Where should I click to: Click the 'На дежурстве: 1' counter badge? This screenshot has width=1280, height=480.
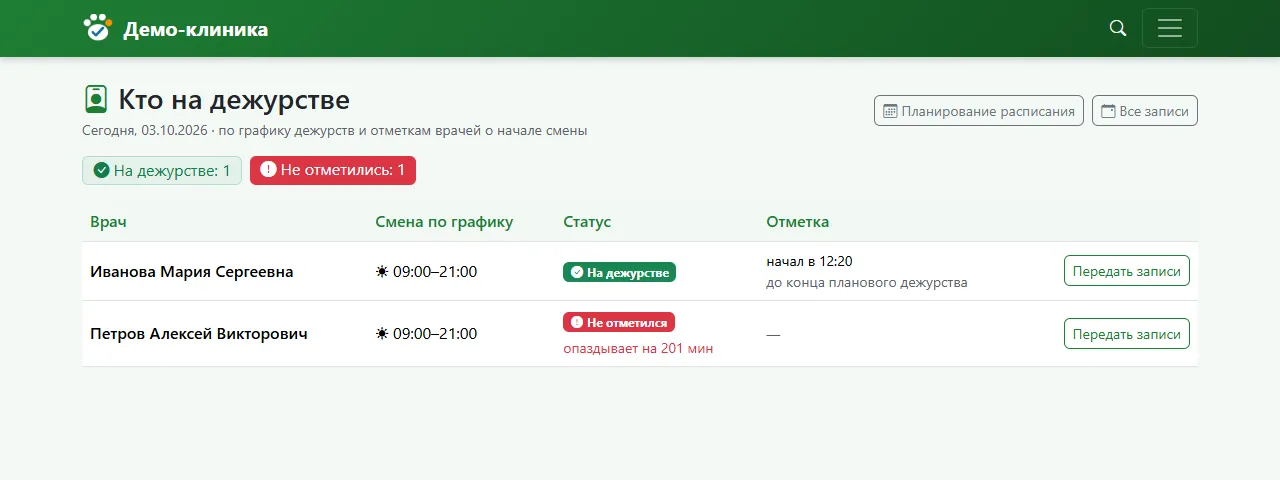click(x=162, y=170)
